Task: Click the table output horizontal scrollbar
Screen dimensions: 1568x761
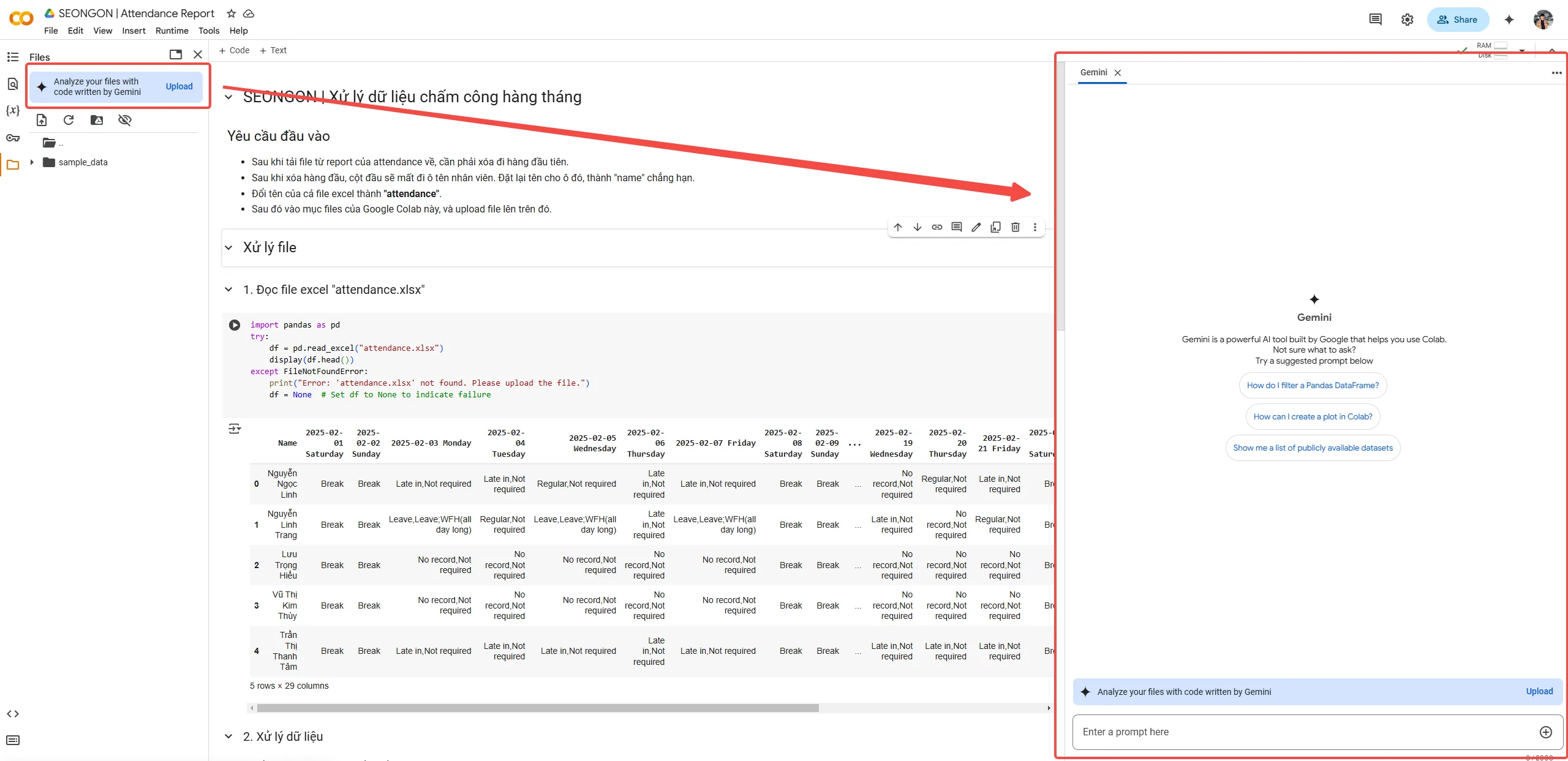Action: (537, 708)
